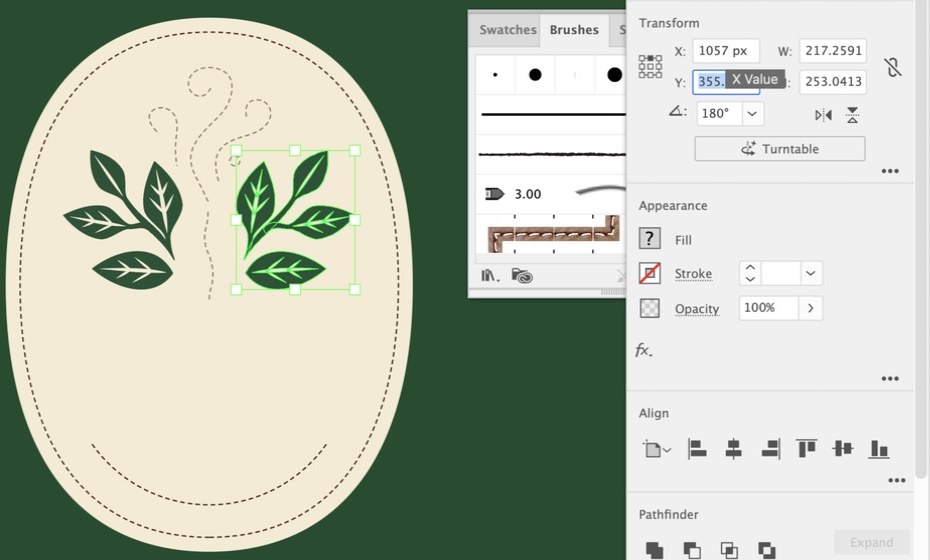This screenshot has height=560, width=930.
Task: Select the brown stitched pattern brush
Action: tap(552, 234)
